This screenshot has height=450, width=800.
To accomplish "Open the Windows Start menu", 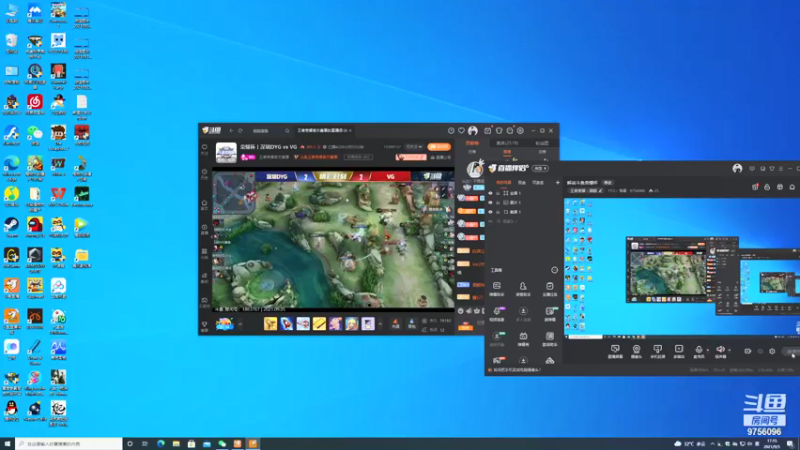I will 7,444.
